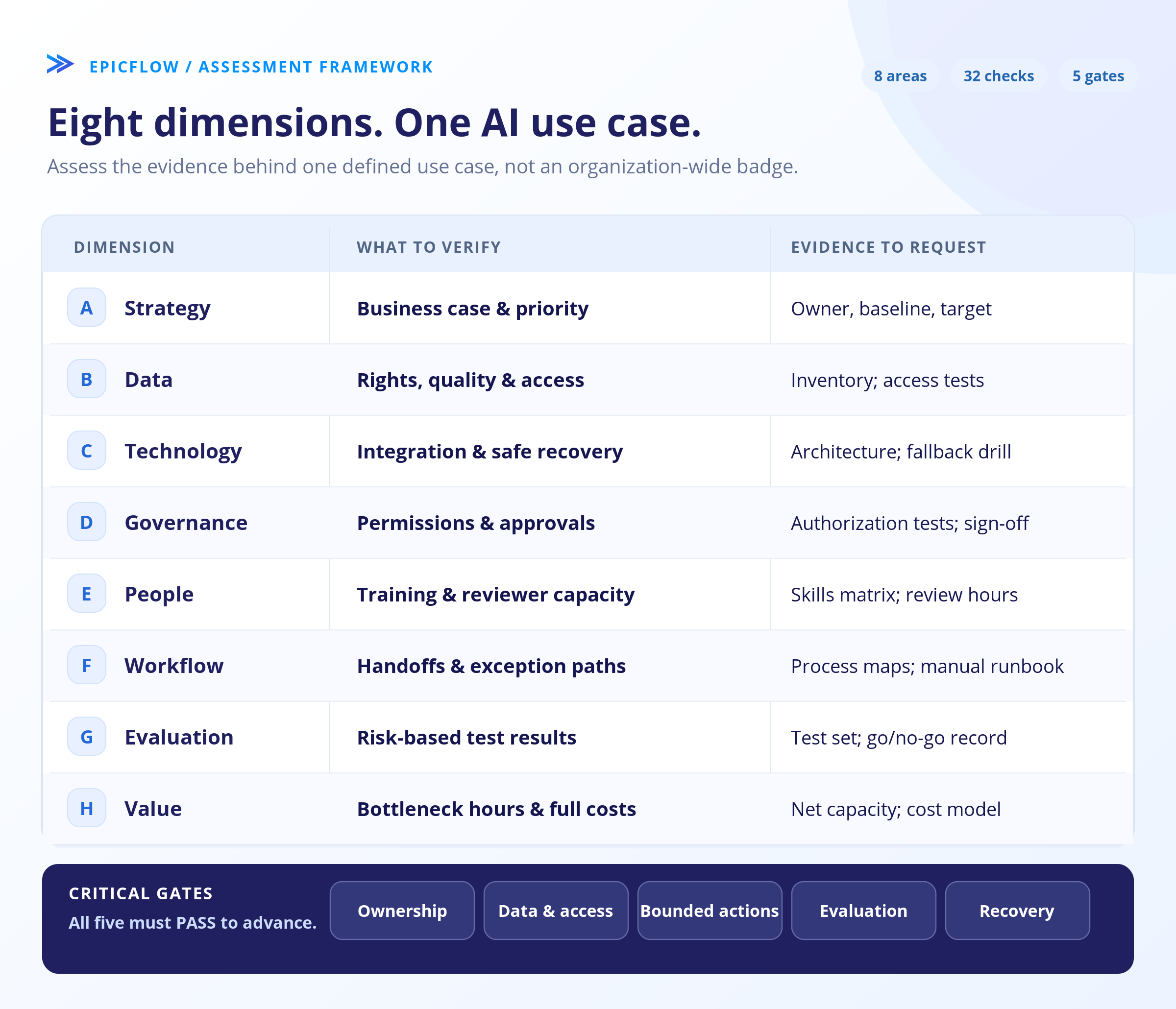Screen dimensions: 1176x1009
Task: Click 'Owner, baseline, target' evidence cell
Action: point(891,308)
